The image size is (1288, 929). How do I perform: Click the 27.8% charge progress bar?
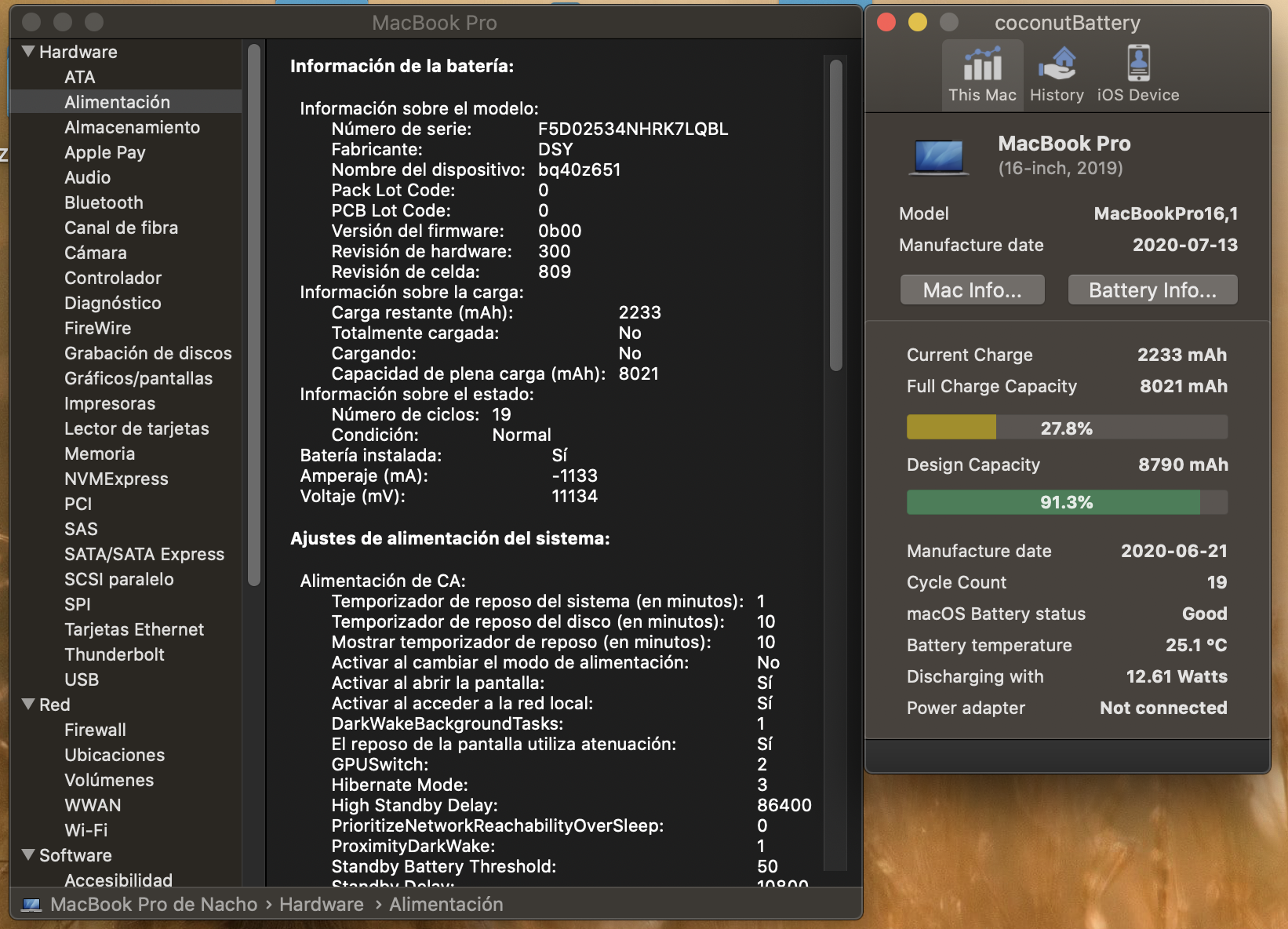(x=1067, y=428)
